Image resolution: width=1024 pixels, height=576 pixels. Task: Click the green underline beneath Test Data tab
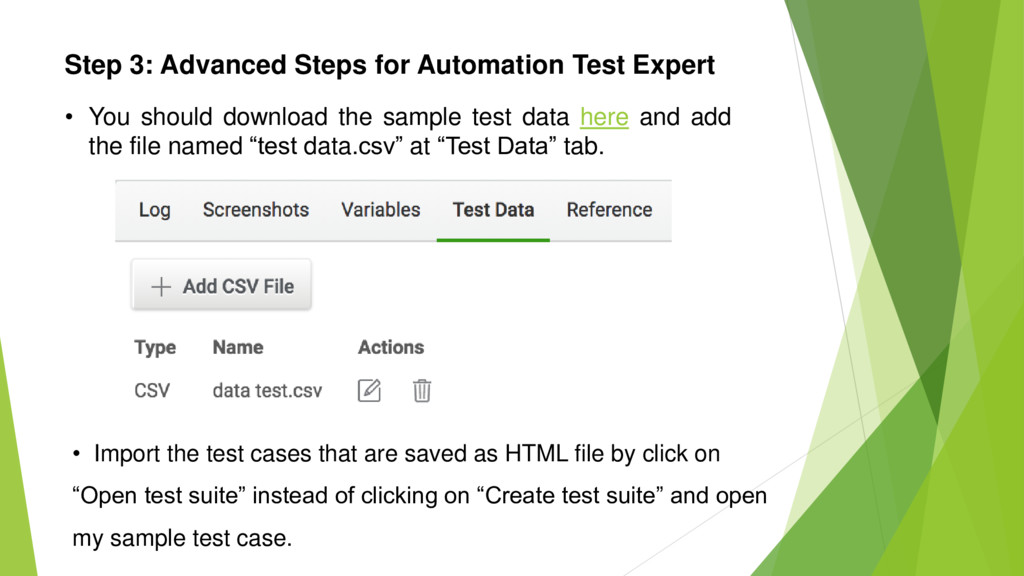(x=493, y=240)
